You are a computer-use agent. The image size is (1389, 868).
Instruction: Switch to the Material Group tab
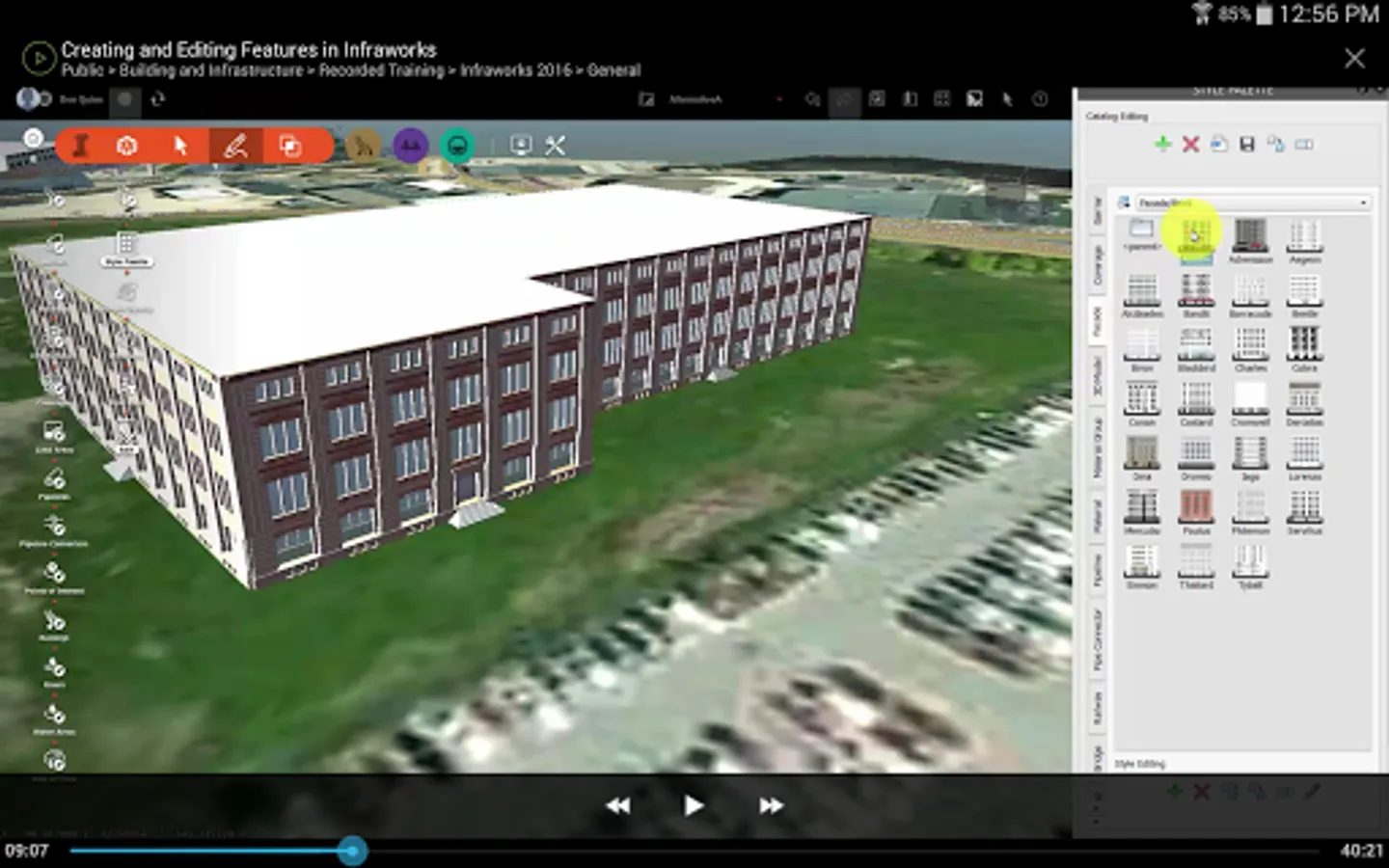point(1097,448)
